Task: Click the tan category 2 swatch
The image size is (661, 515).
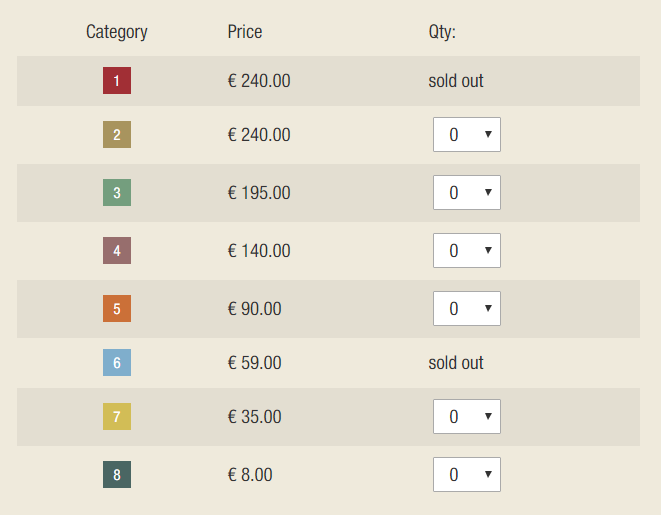Action: pyautogui.click(x=117, y=135)
